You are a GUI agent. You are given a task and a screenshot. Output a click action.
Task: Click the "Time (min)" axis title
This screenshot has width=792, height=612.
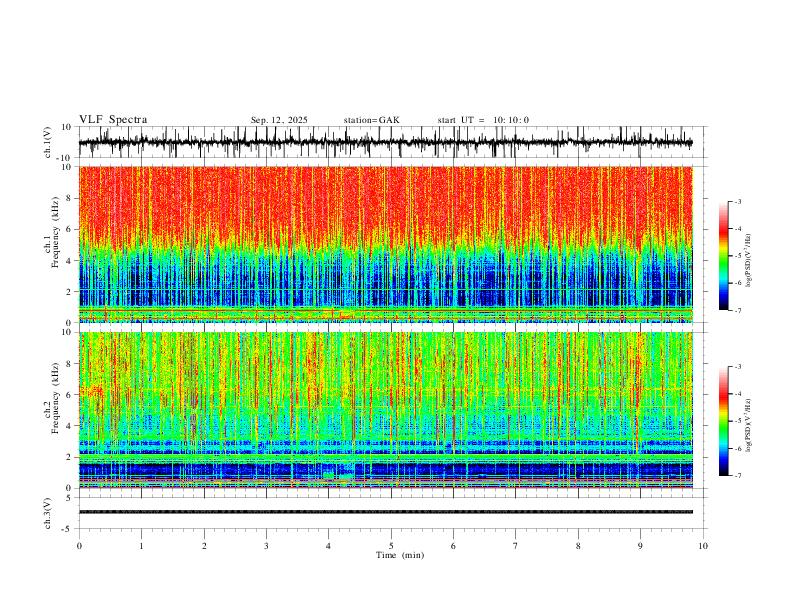coord(400,555)
